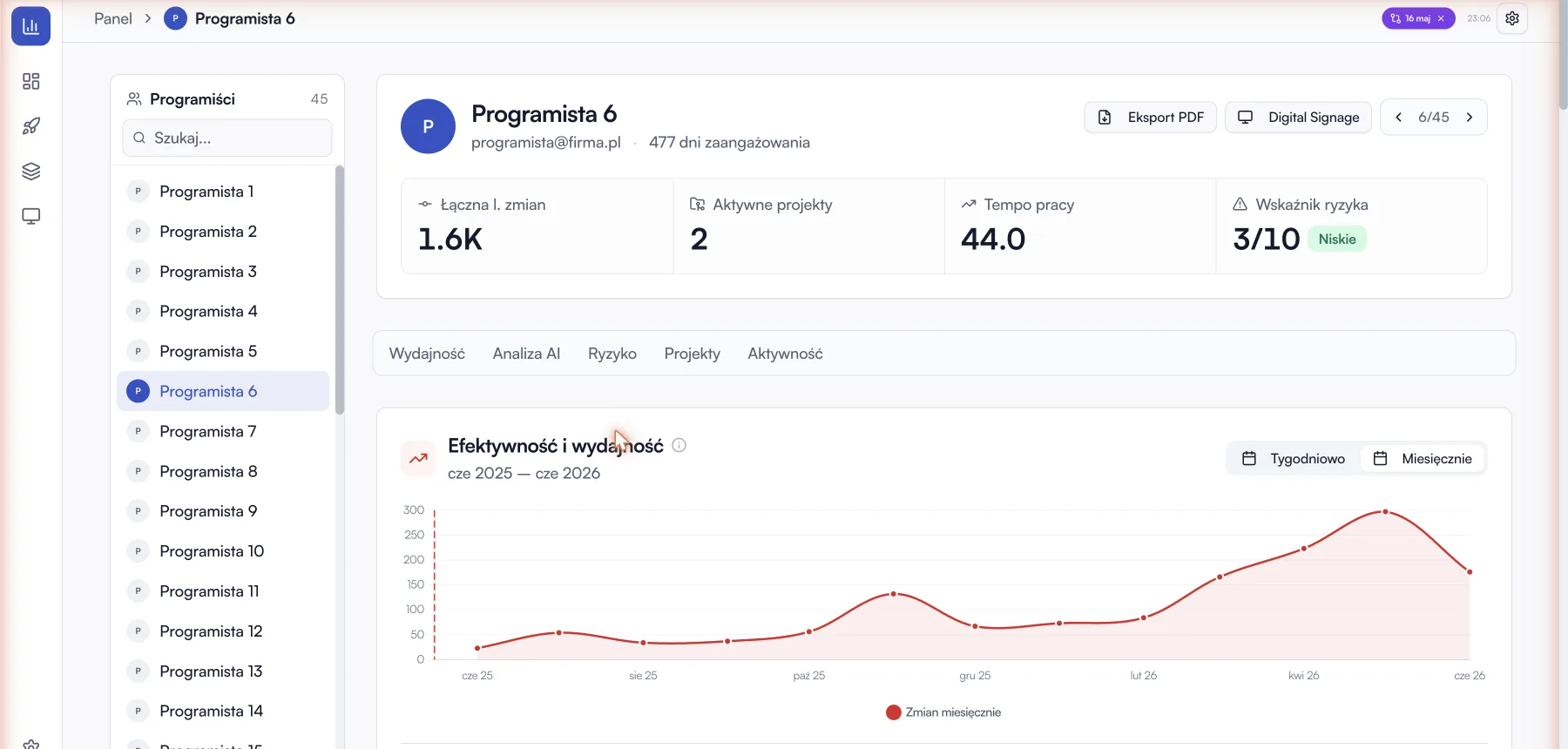Open settings gear icon in top bar
The image size is (1568, 749).
click(x=1512, y=18)
